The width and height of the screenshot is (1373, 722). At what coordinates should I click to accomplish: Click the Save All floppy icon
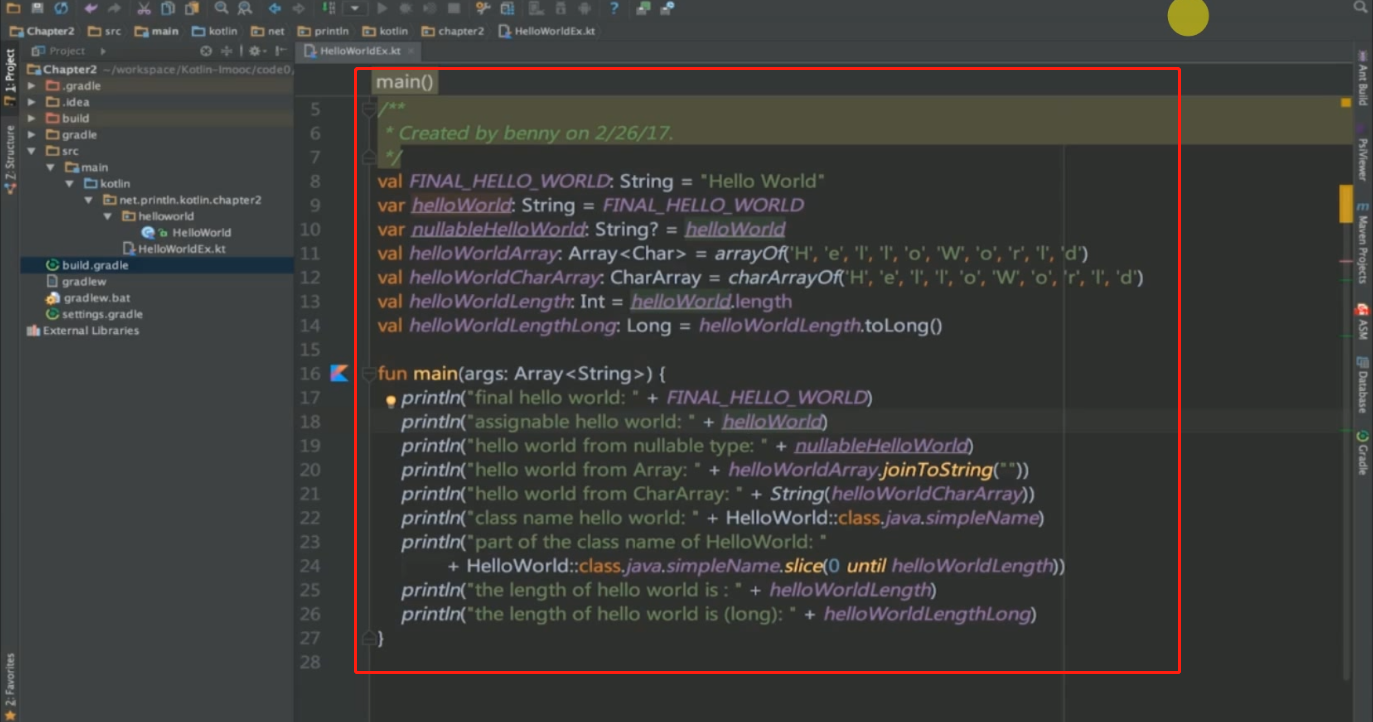[x=37, y=8]
